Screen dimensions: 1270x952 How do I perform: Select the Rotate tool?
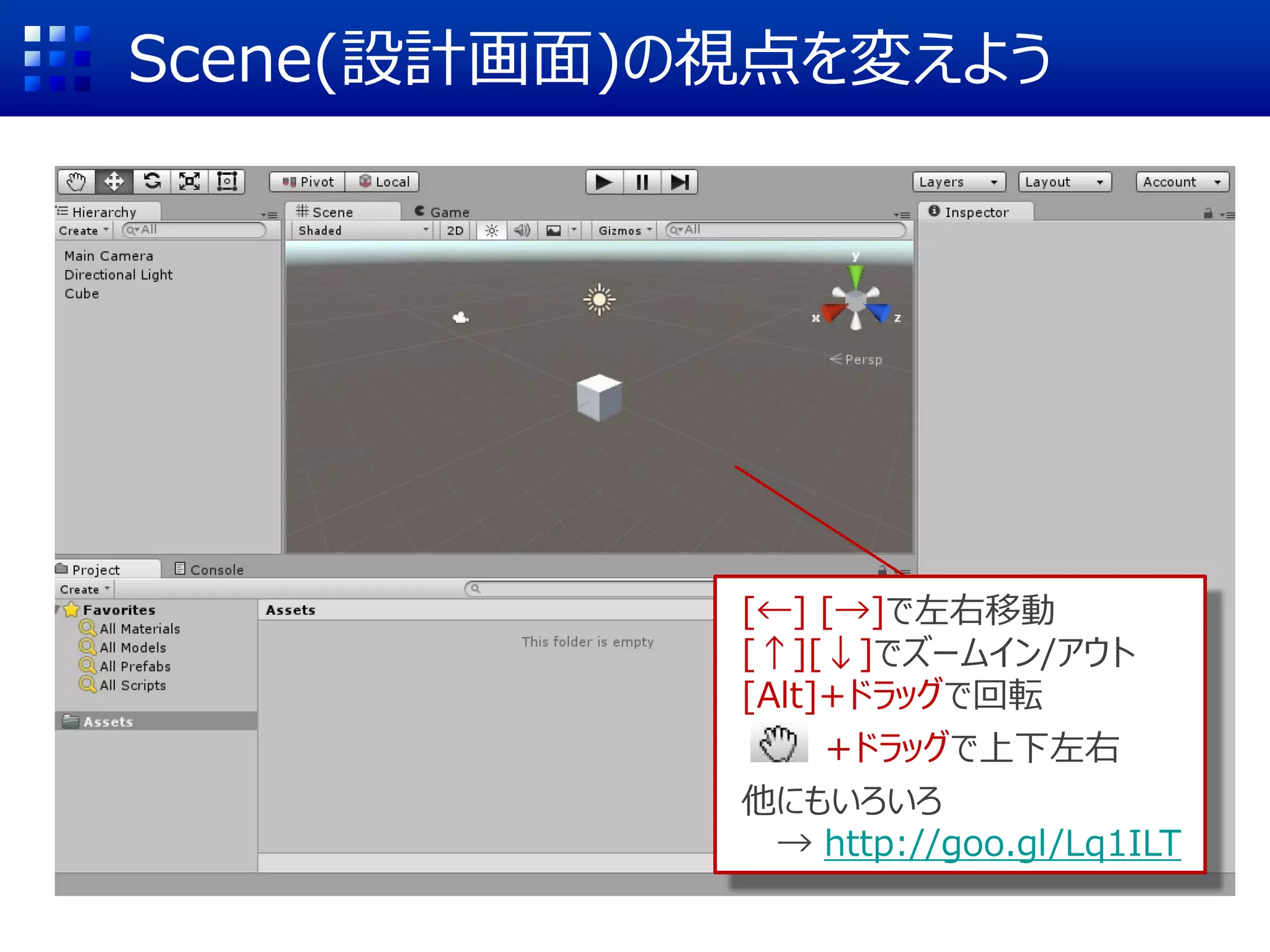click(152, 182)
